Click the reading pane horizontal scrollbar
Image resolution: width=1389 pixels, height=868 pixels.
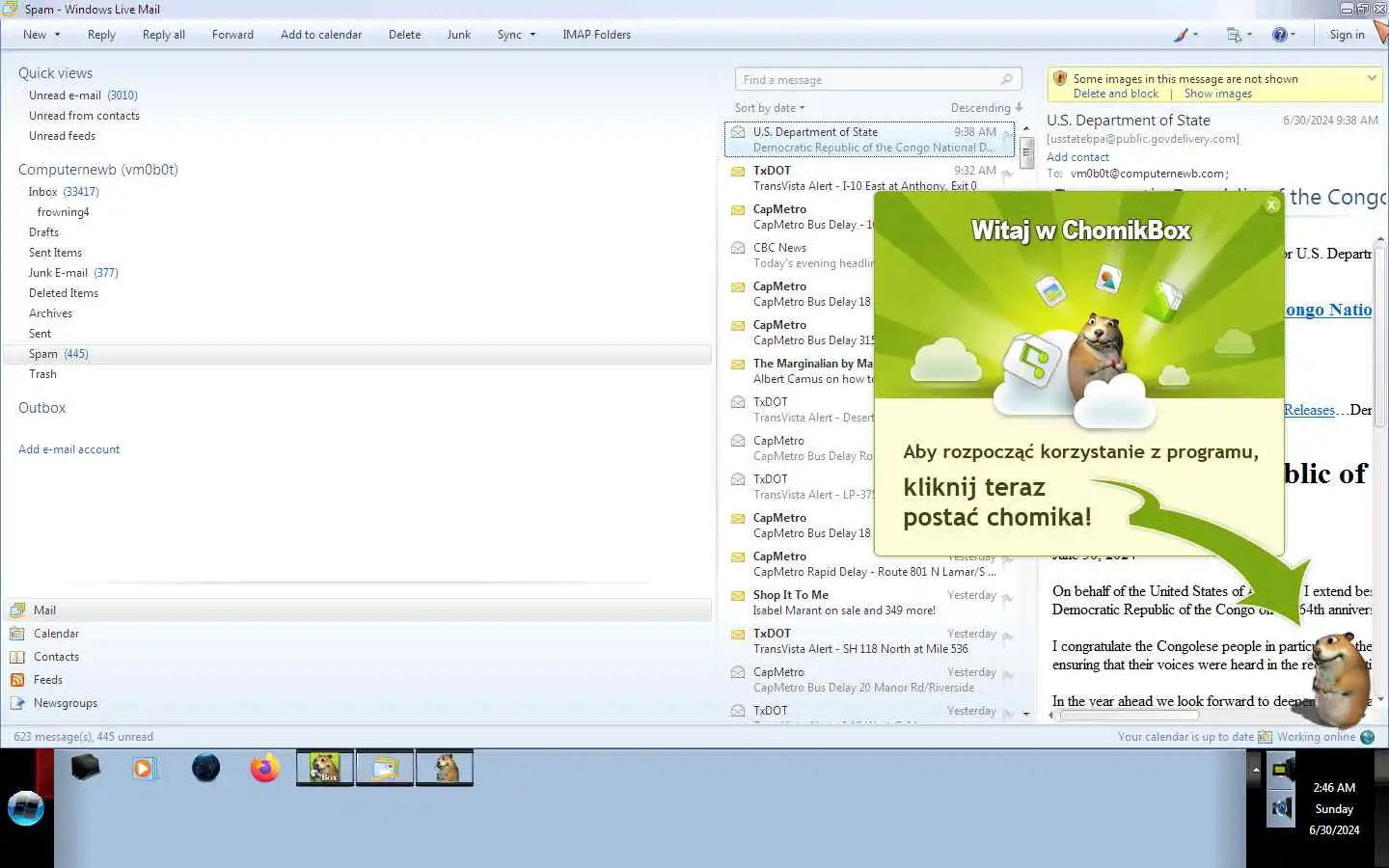click(1130, 716)
